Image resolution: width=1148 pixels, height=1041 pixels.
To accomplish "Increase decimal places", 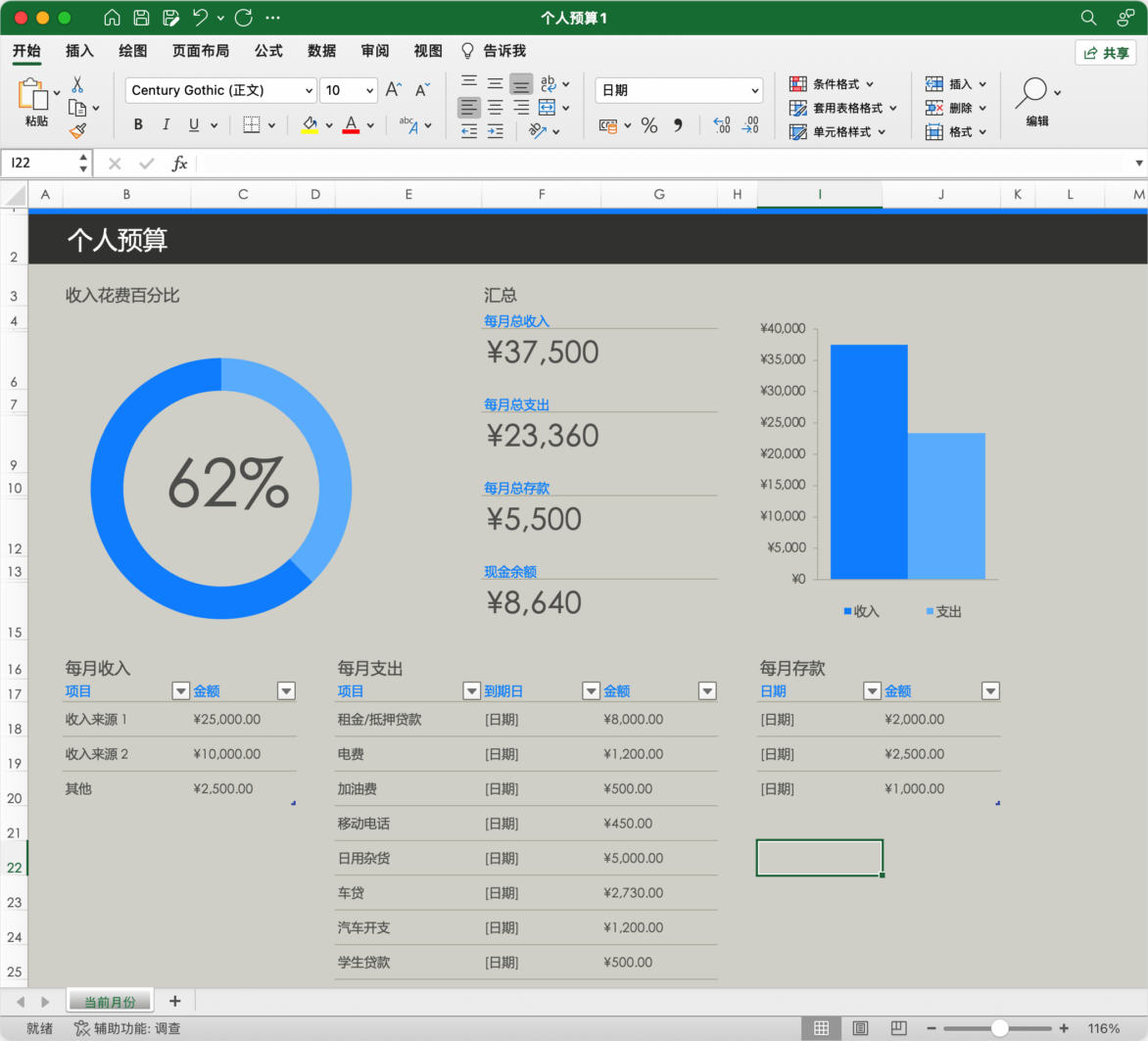I will coord(722,125).
